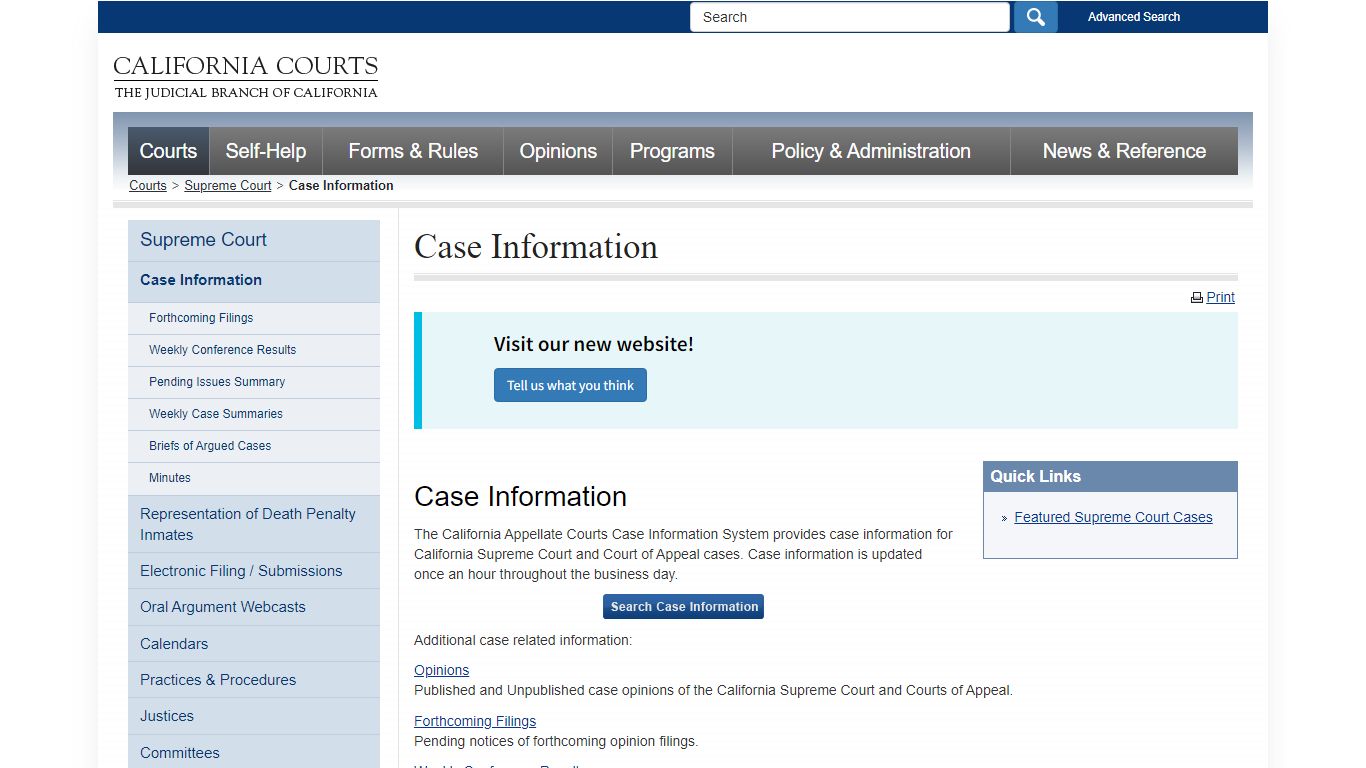Open Committees in the sidebar
1366x768 pixels.
(254, 753)
